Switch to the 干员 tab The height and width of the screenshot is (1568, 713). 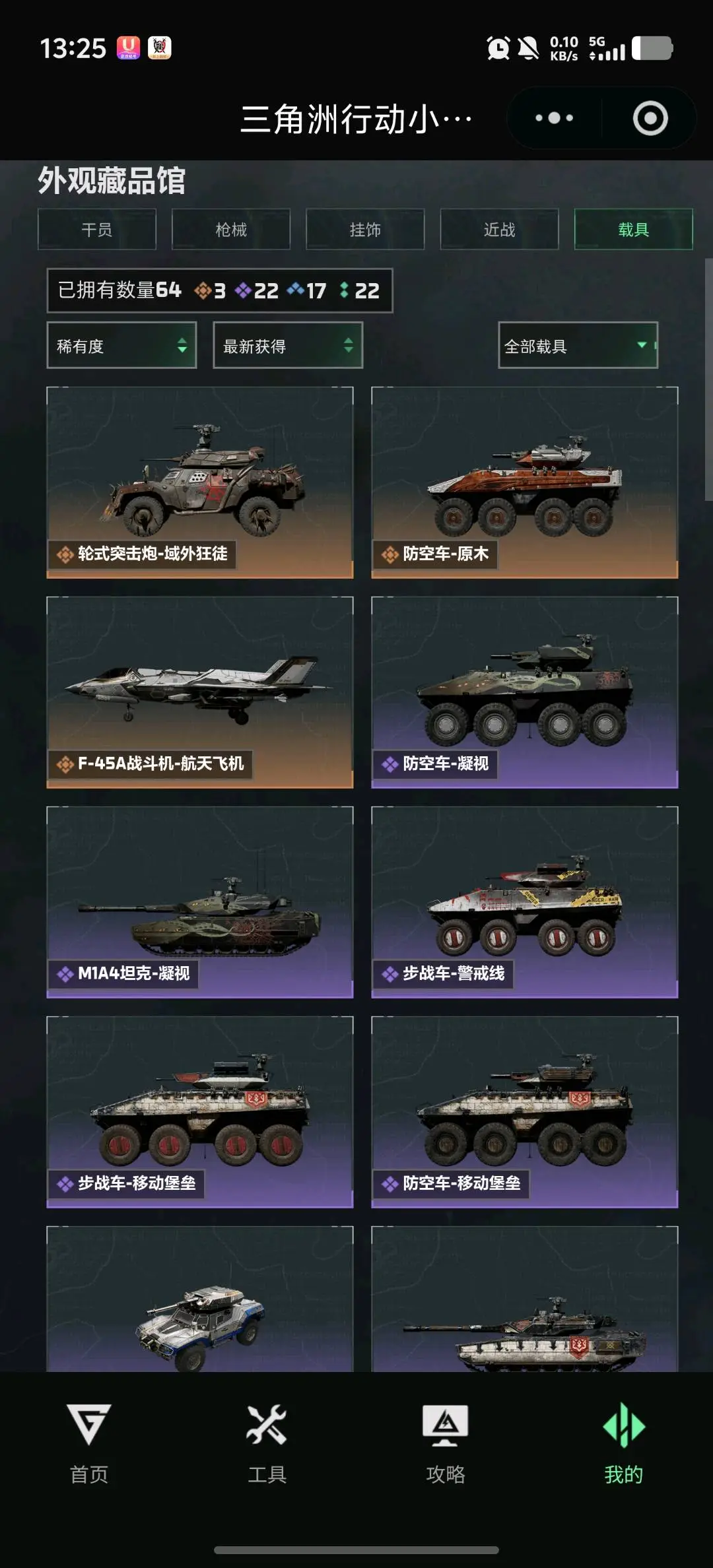click(x=97, y=229)
